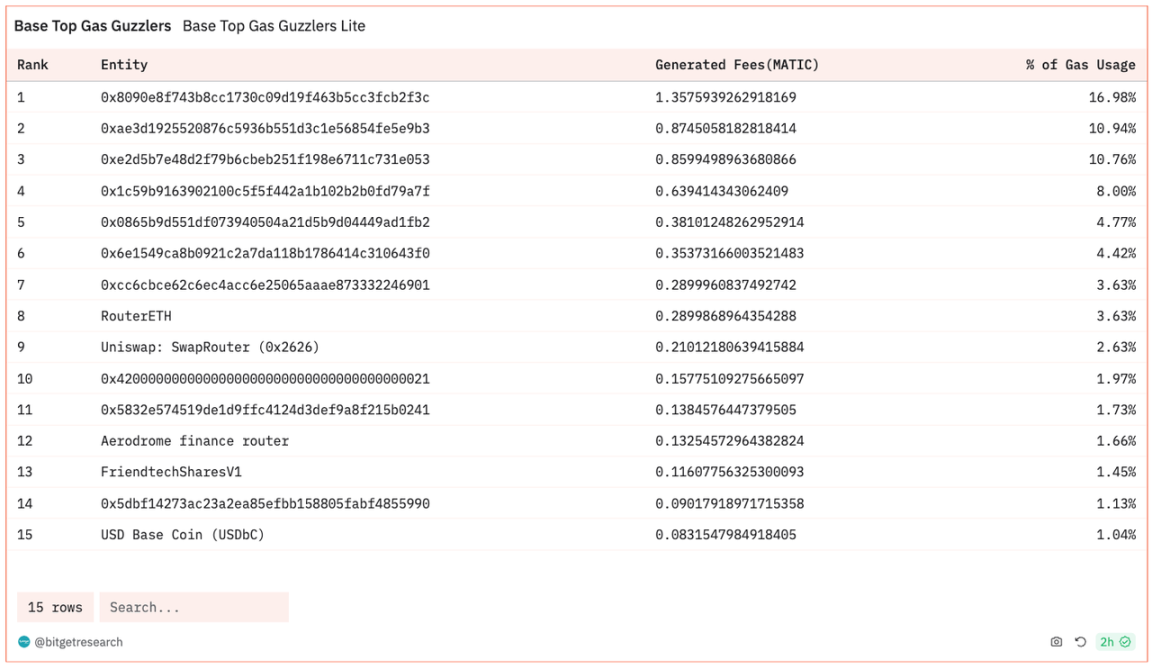The width and height of the screenshot is (1152, 669).
Task: Sort by the Entity column header
Action: tap(124, 65)
